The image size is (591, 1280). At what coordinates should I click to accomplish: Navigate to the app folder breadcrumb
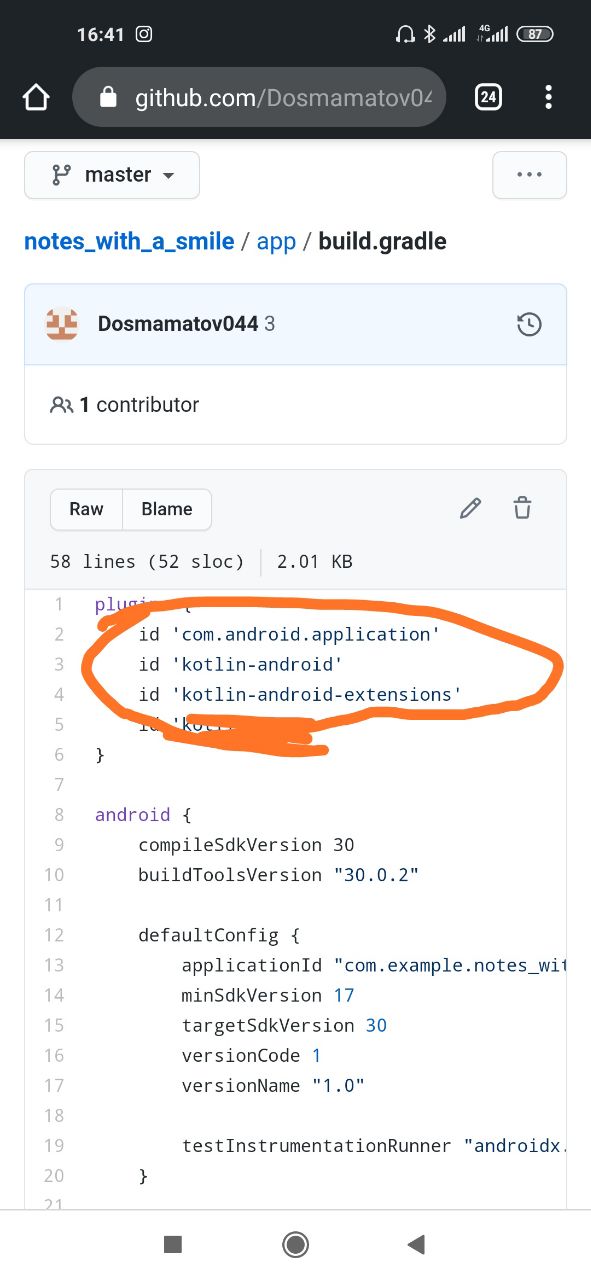[276, 242]
